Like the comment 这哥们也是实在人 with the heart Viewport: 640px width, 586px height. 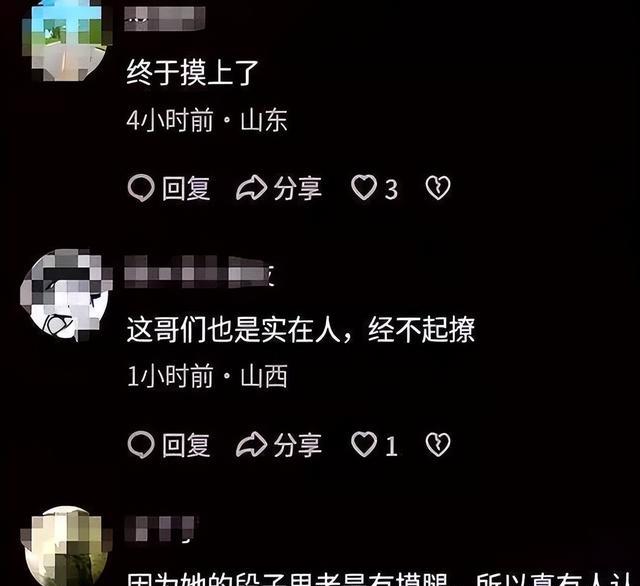[364, 444]
